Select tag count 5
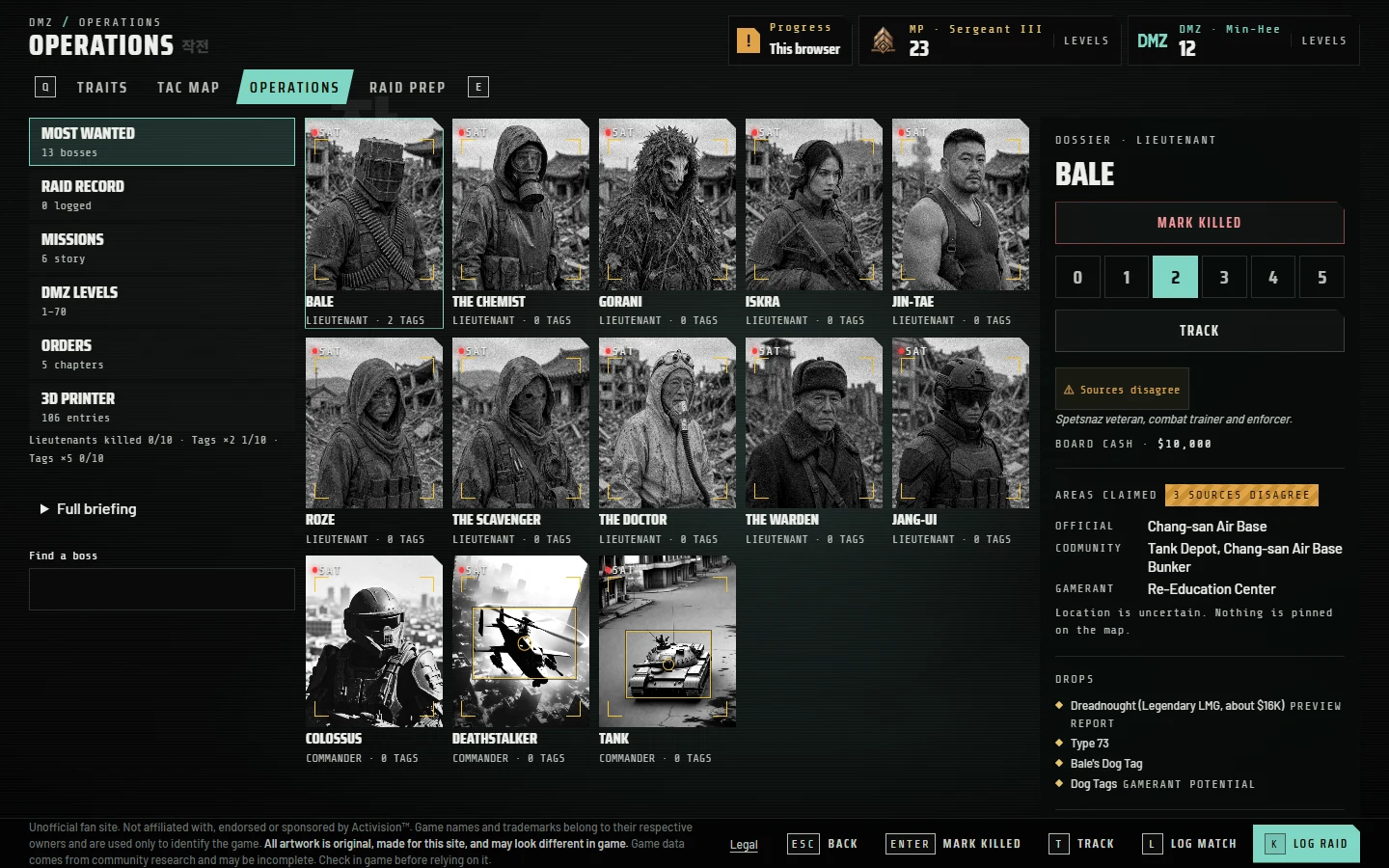This screenshot has height=868, width=1389. click(1321, 277)
